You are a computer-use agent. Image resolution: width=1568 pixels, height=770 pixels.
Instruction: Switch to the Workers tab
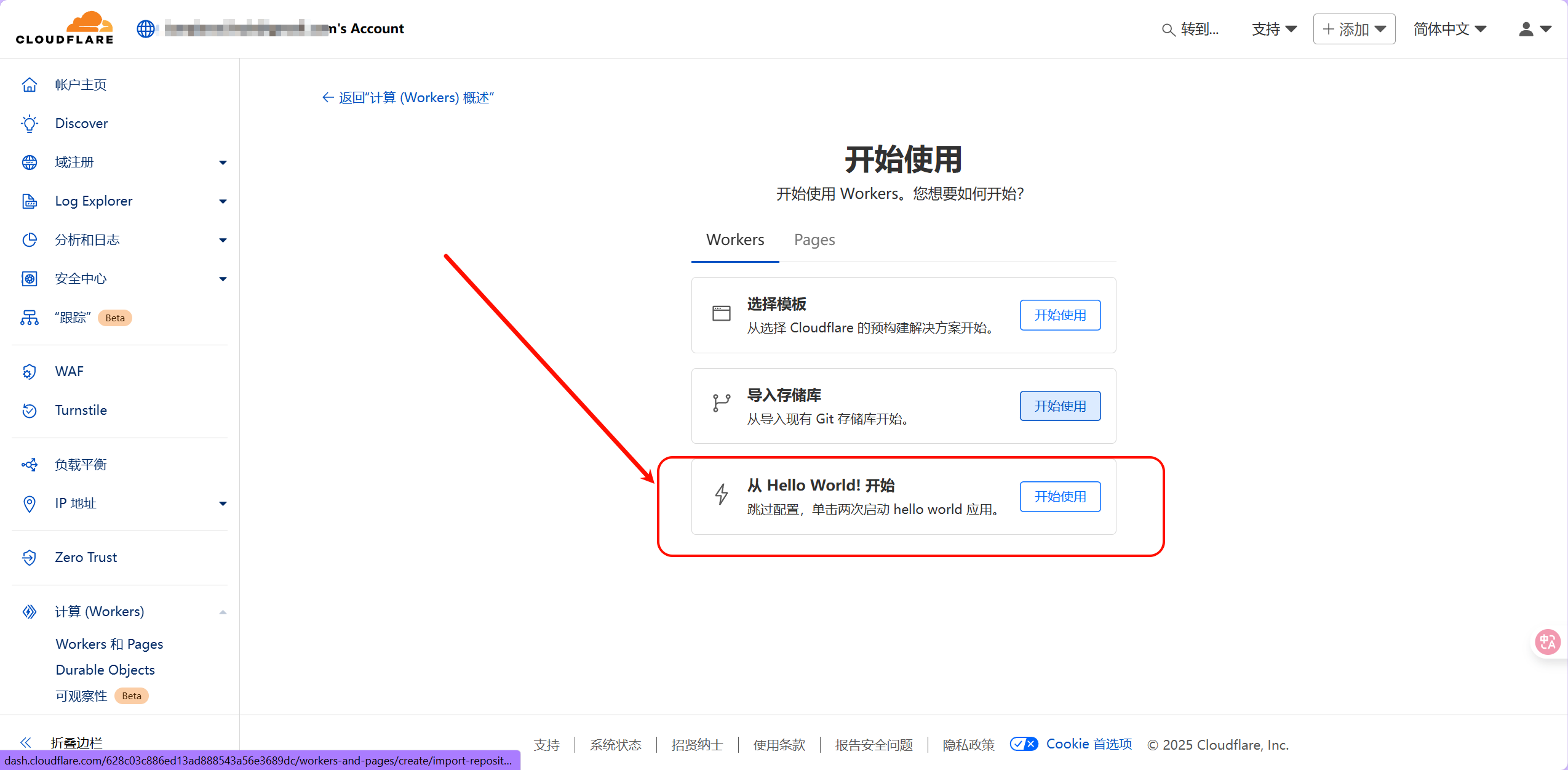[x=735, y=240]
